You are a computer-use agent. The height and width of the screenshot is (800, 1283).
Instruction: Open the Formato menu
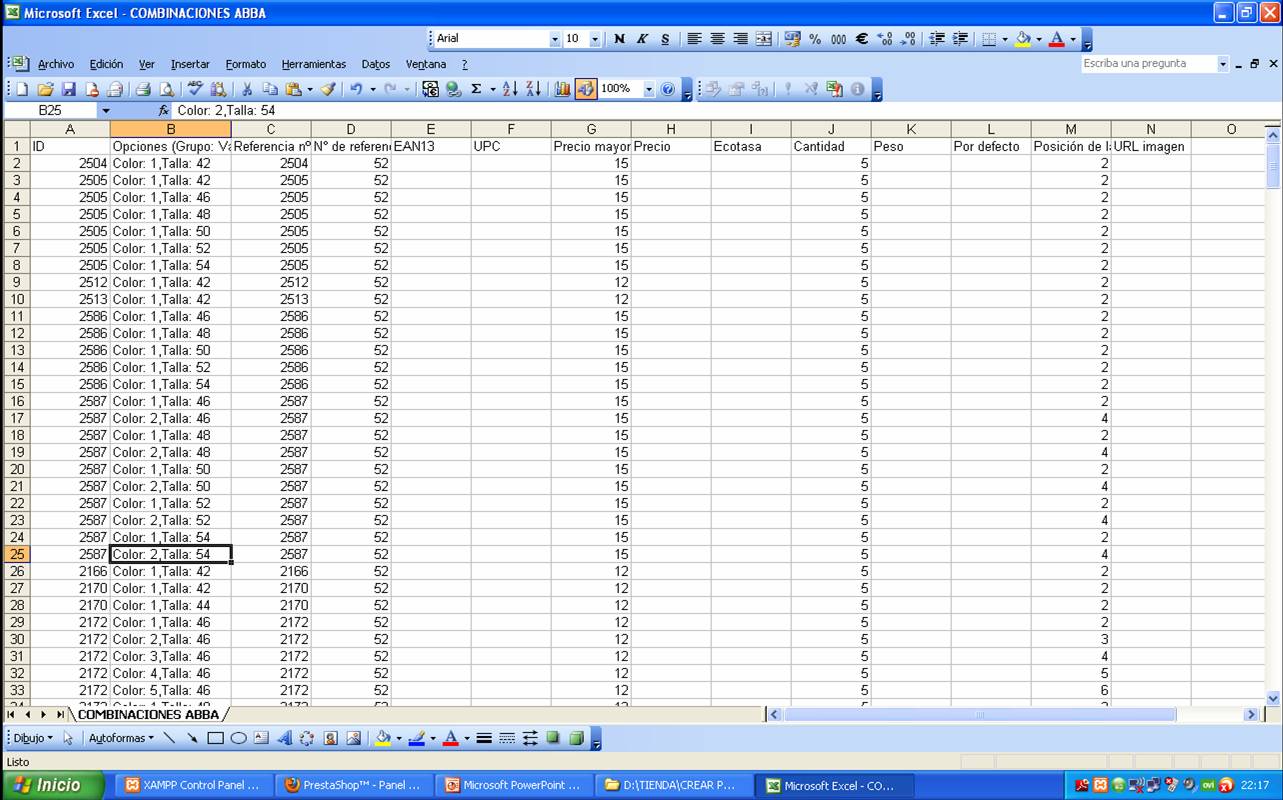click(x=246, y=64)
